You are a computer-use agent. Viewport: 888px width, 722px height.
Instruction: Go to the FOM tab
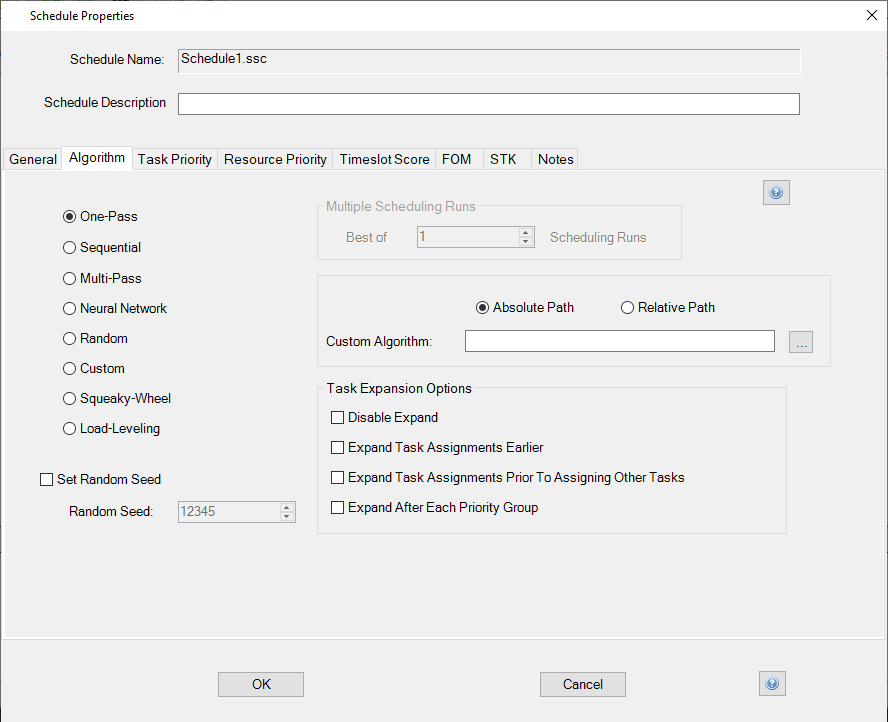point(456,159)
